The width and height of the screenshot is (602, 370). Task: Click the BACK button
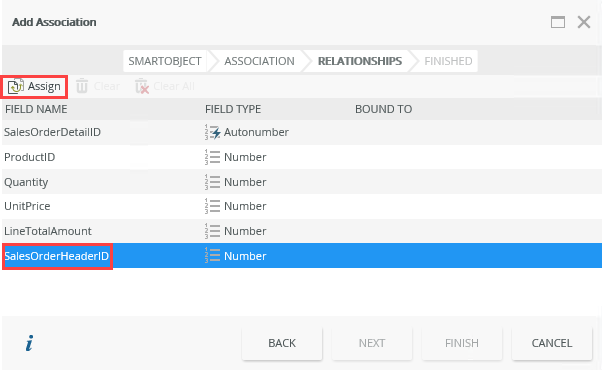point(282,343)
